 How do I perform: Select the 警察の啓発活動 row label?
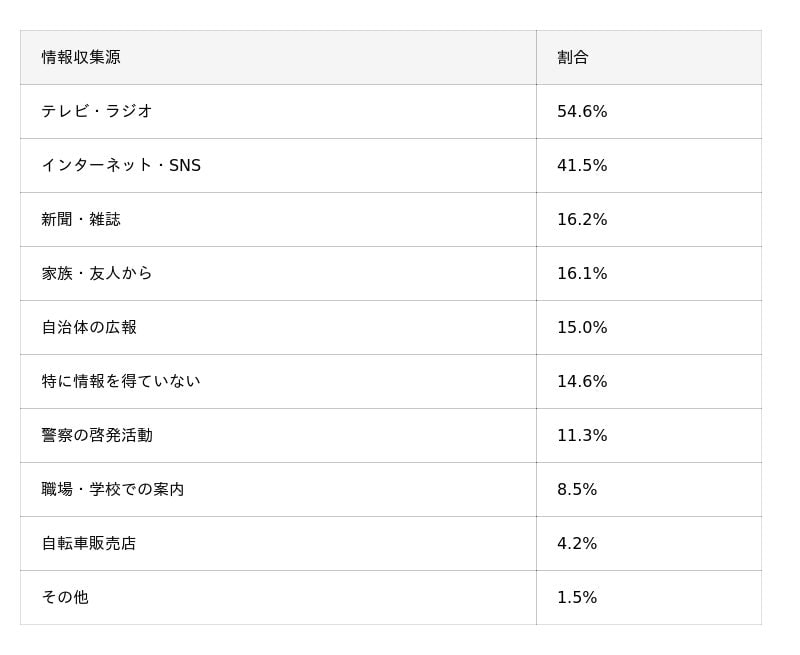click(x=97, y=436)
